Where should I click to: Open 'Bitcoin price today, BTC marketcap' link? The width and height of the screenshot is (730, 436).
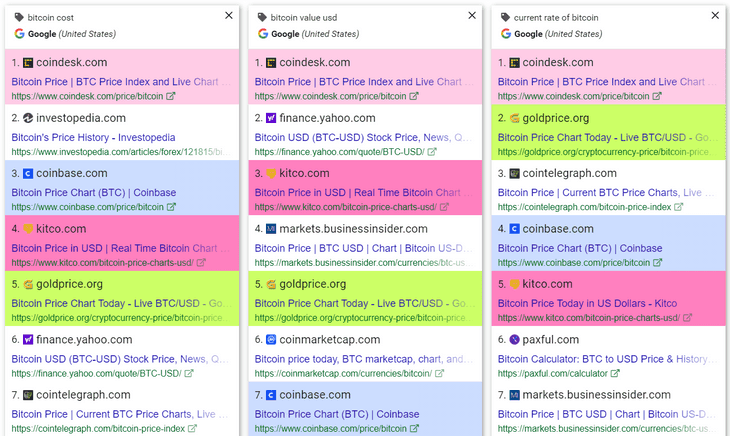click(363, 359)
